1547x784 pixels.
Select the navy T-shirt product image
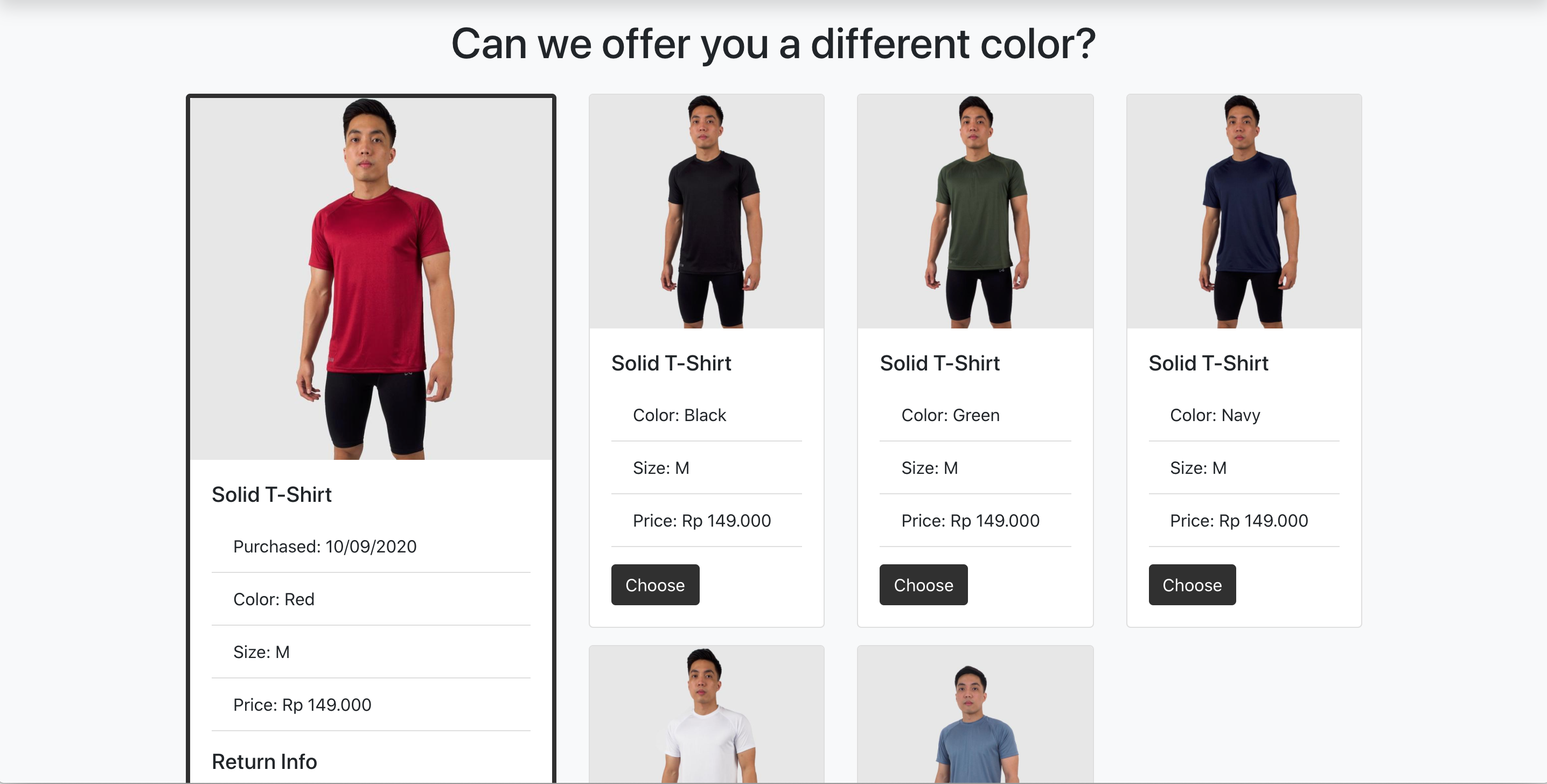point(1244,211)
